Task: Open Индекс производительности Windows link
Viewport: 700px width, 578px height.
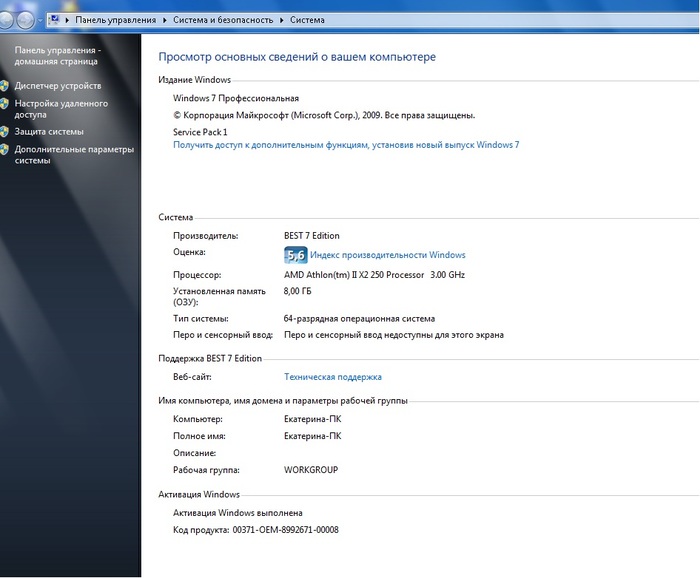Action: [x=387, y=255]
